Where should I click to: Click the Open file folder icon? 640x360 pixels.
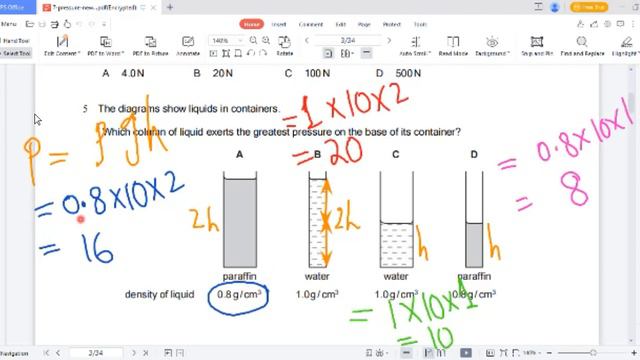30,24
